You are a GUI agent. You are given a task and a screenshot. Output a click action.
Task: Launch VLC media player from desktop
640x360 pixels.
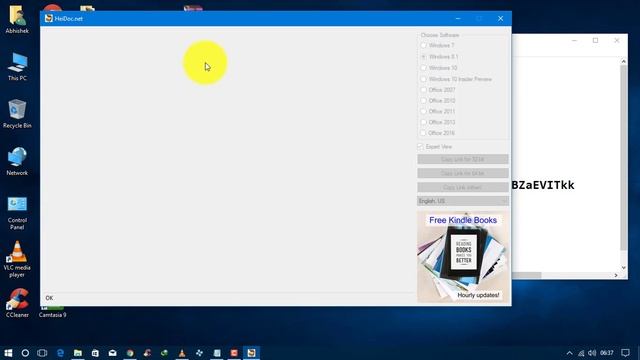[17, 260]
